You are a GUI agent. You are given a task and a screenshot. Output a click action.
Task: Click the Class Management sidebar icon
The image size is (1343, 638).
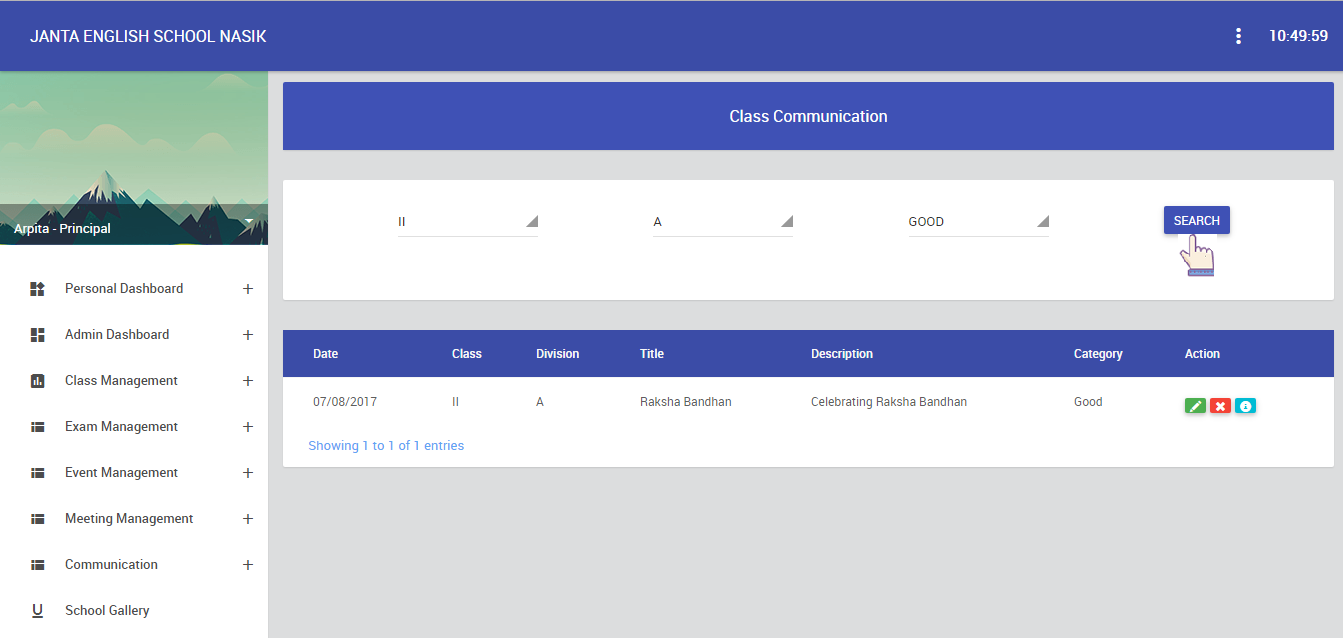[x=38, y=381]
